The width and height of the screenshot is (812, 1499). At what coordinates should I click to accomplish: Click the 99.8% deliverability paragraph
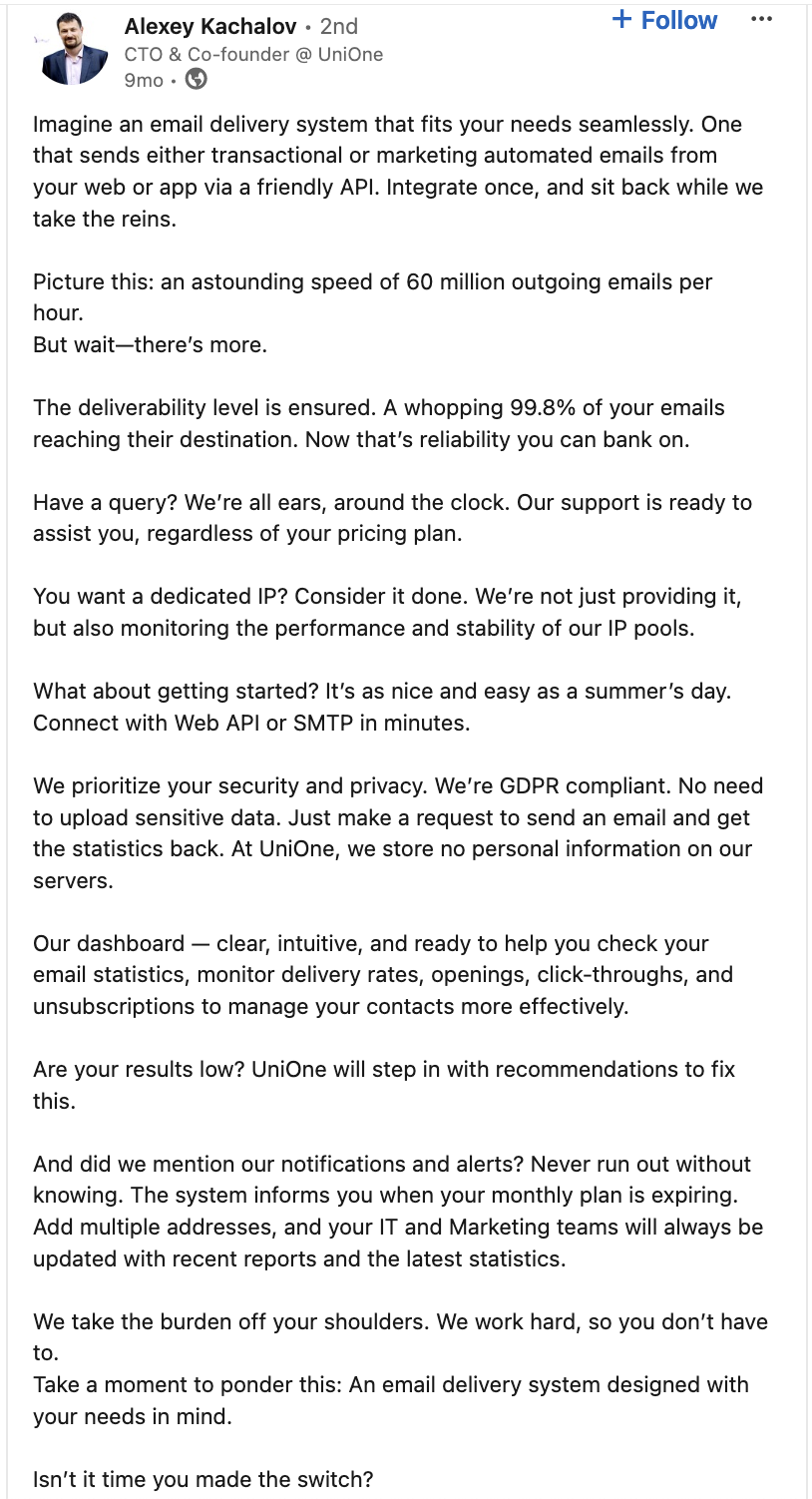coord(379,423)
